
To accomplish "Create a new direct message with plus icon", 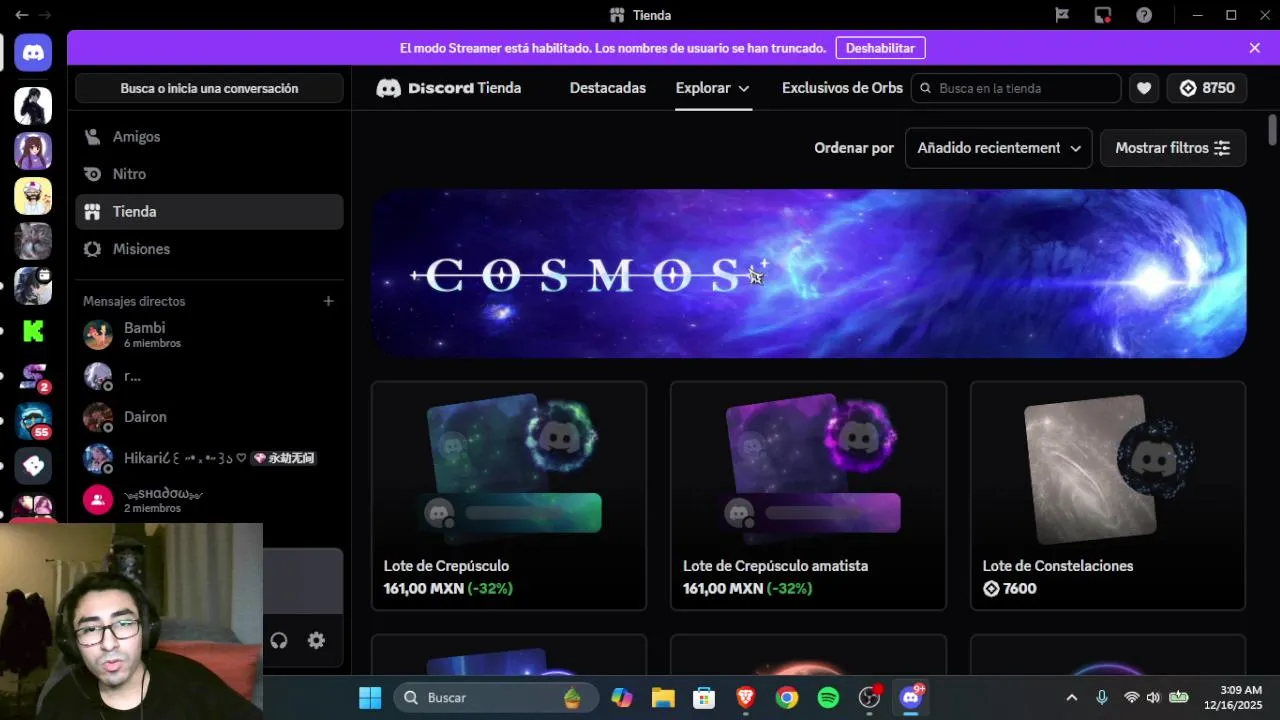I will [328, 301].
